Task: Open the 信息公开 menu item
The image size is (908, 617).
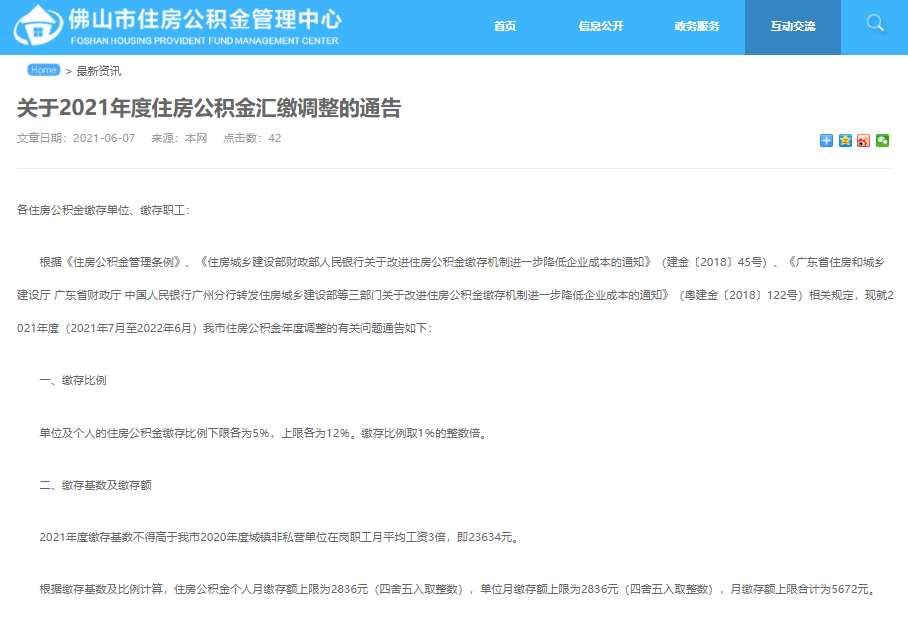Action: 601,26
